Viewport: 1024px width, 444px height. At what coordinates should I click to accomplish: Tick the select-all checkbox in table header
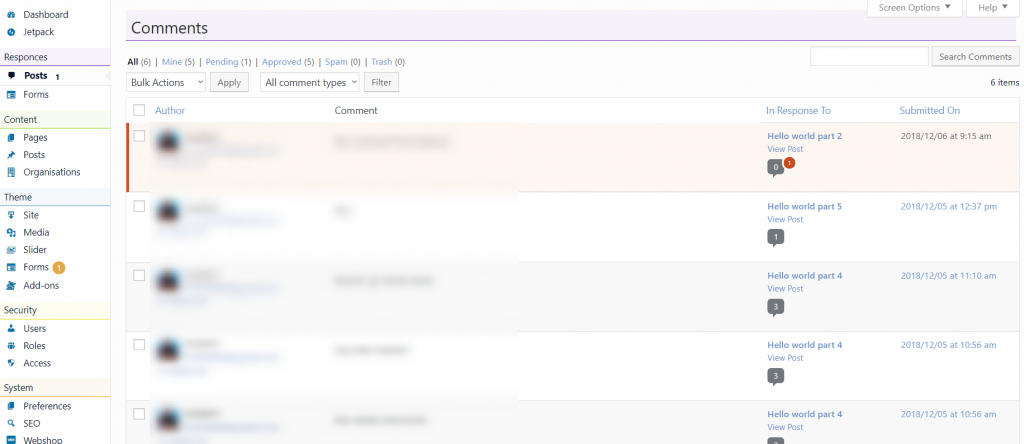pos(138,110)
